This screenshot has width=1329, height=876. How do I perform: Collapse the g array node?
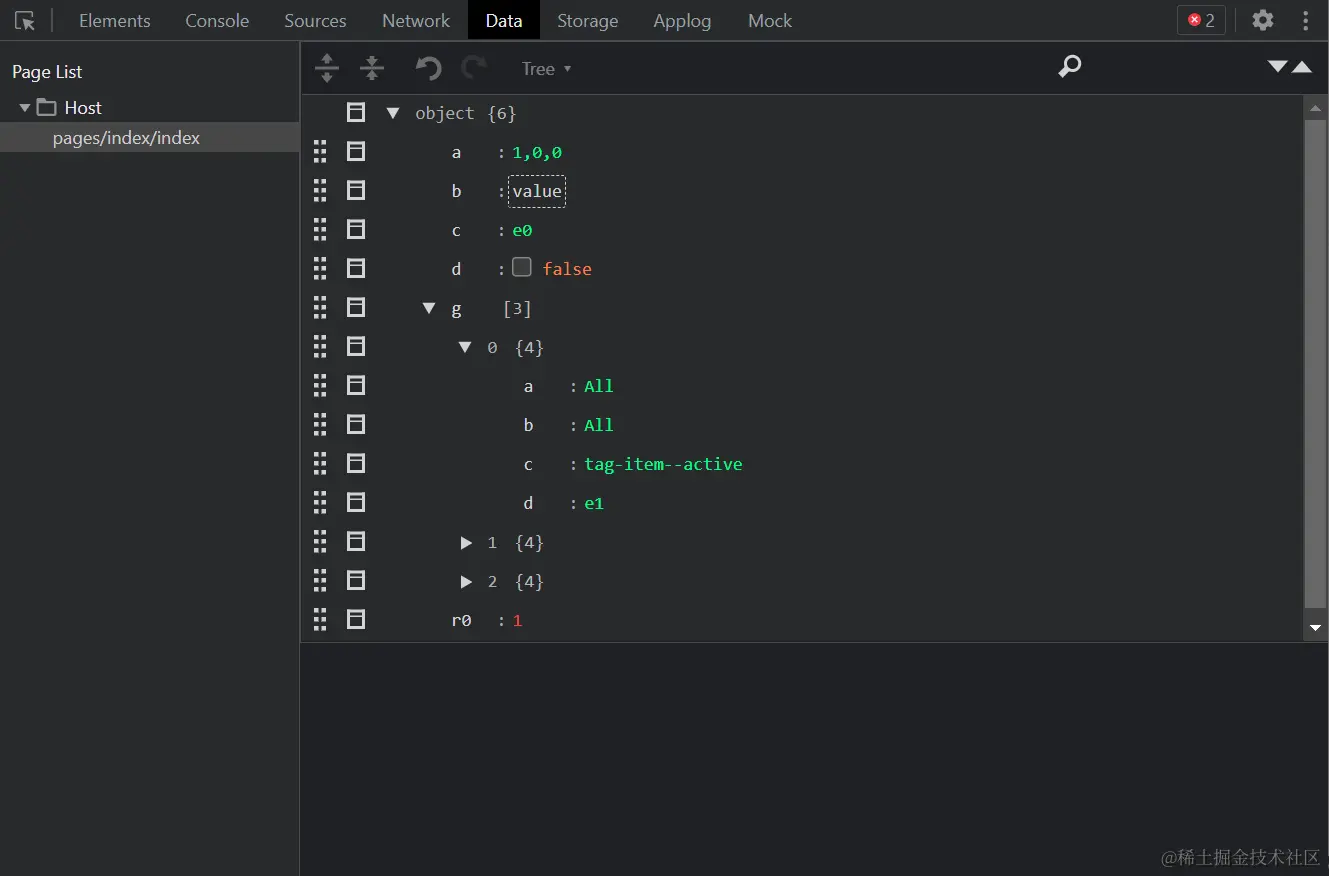coord(429,308)
